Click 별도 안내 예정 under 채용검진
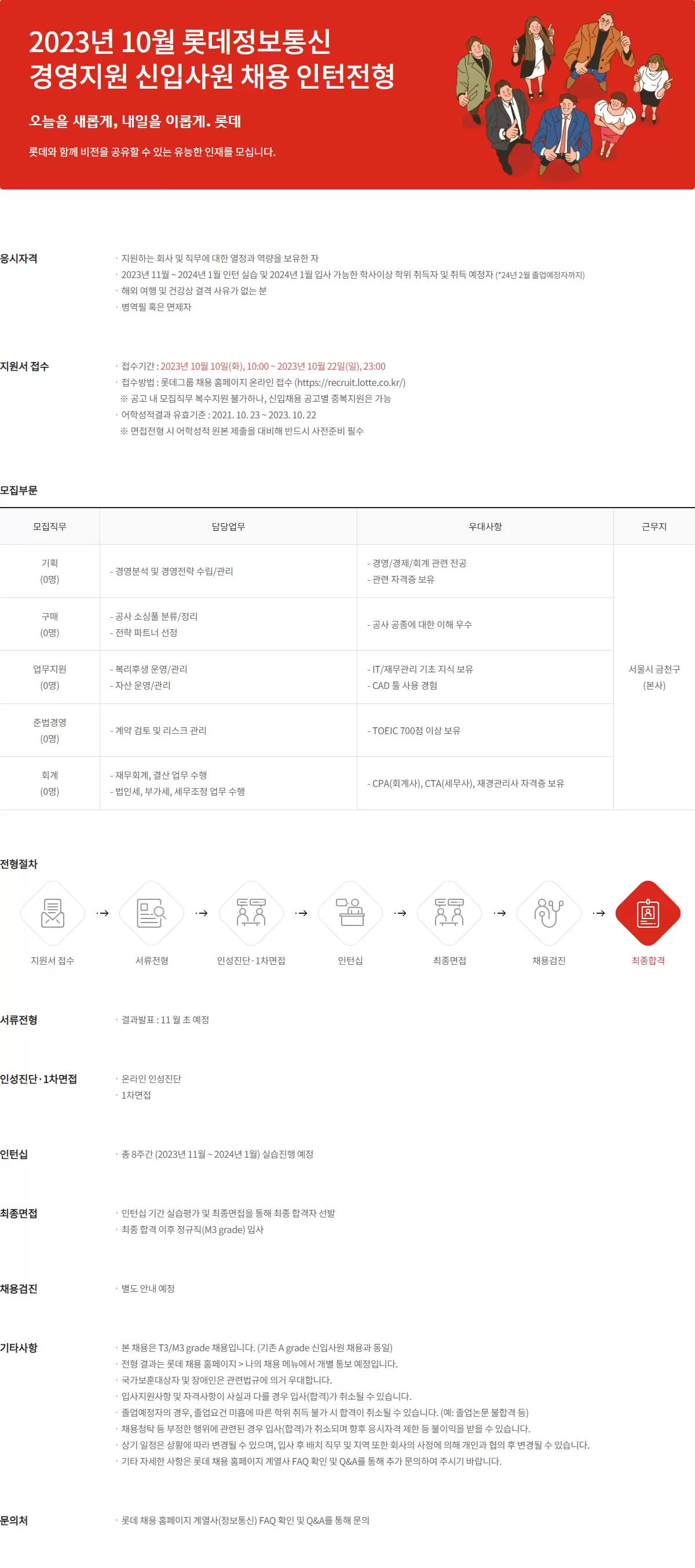 [148, 1289]
